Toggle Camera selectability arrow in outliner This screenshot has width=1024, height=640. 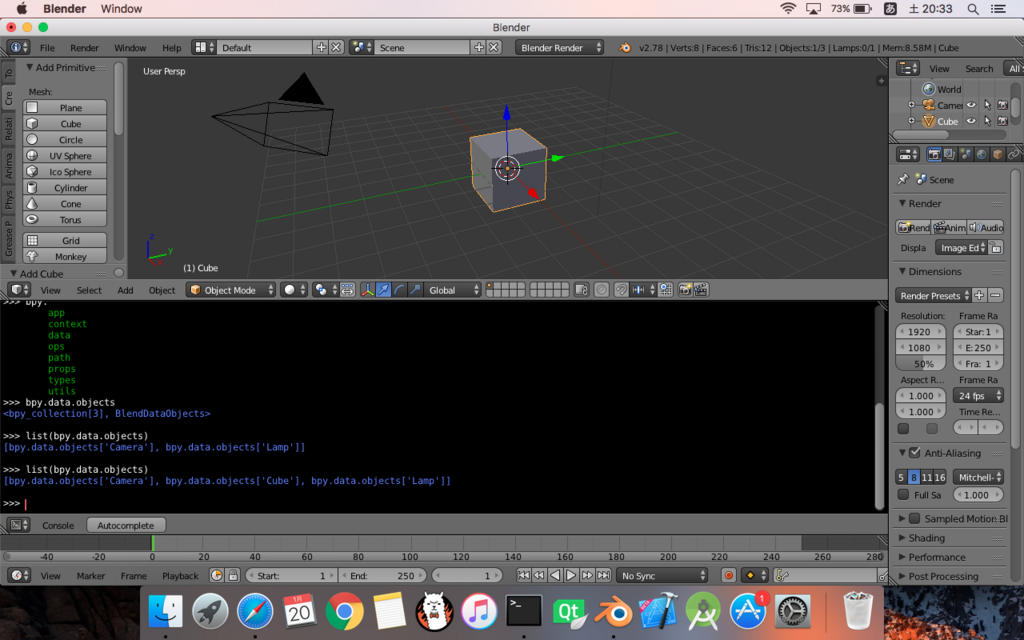(987, 104)
